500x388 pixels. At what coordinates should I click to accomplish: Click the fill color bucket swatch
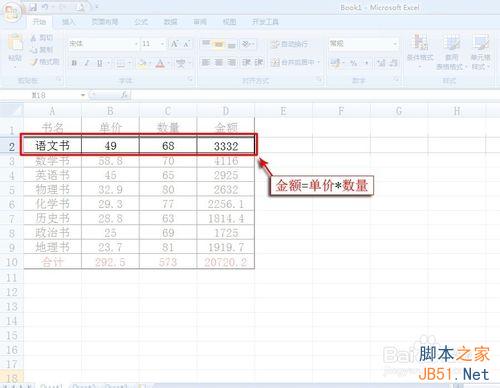pos(142,63)
